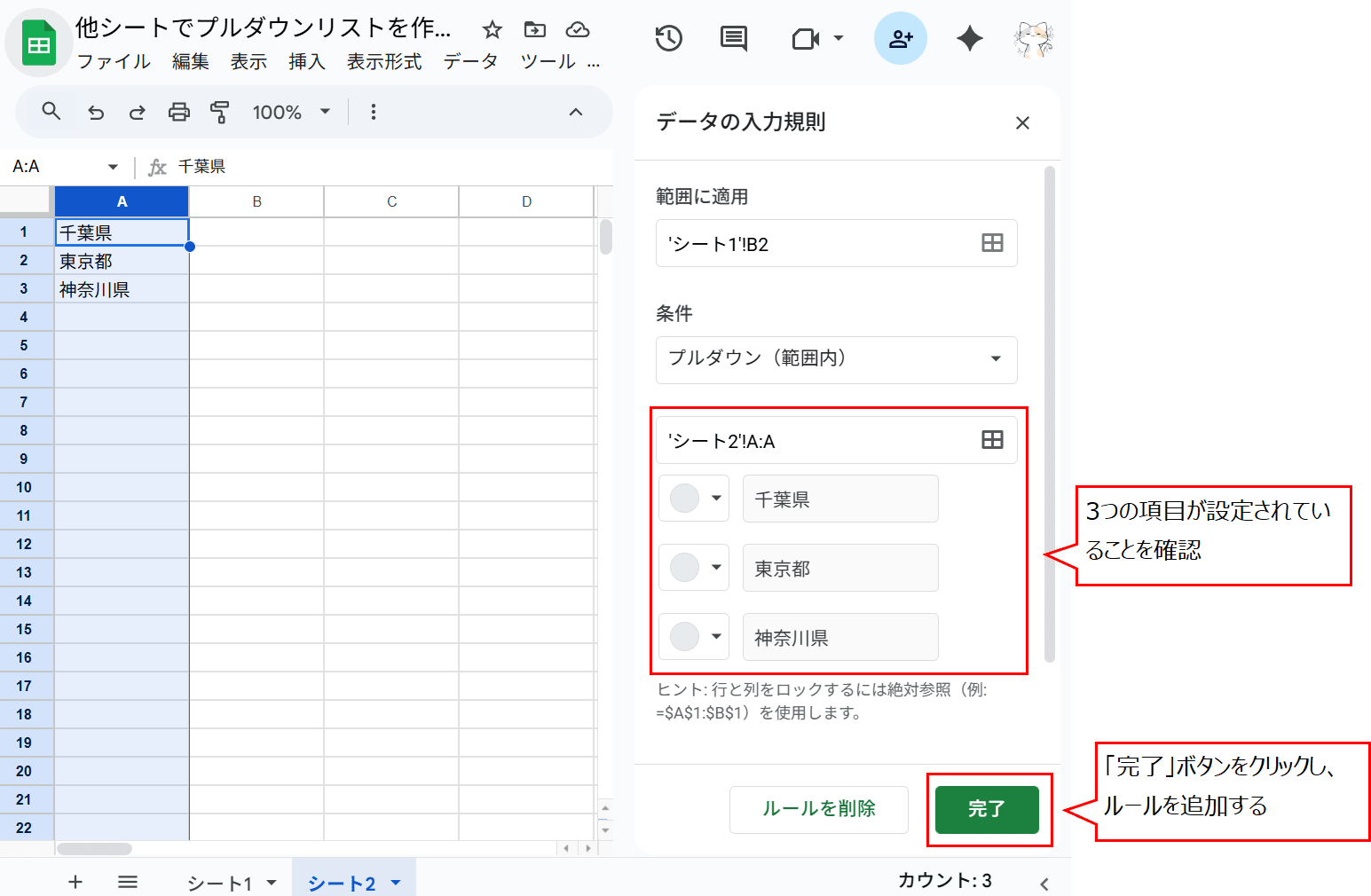Open the シート2 tab options arrow
1371x896 pixels.
coord(393,882)
